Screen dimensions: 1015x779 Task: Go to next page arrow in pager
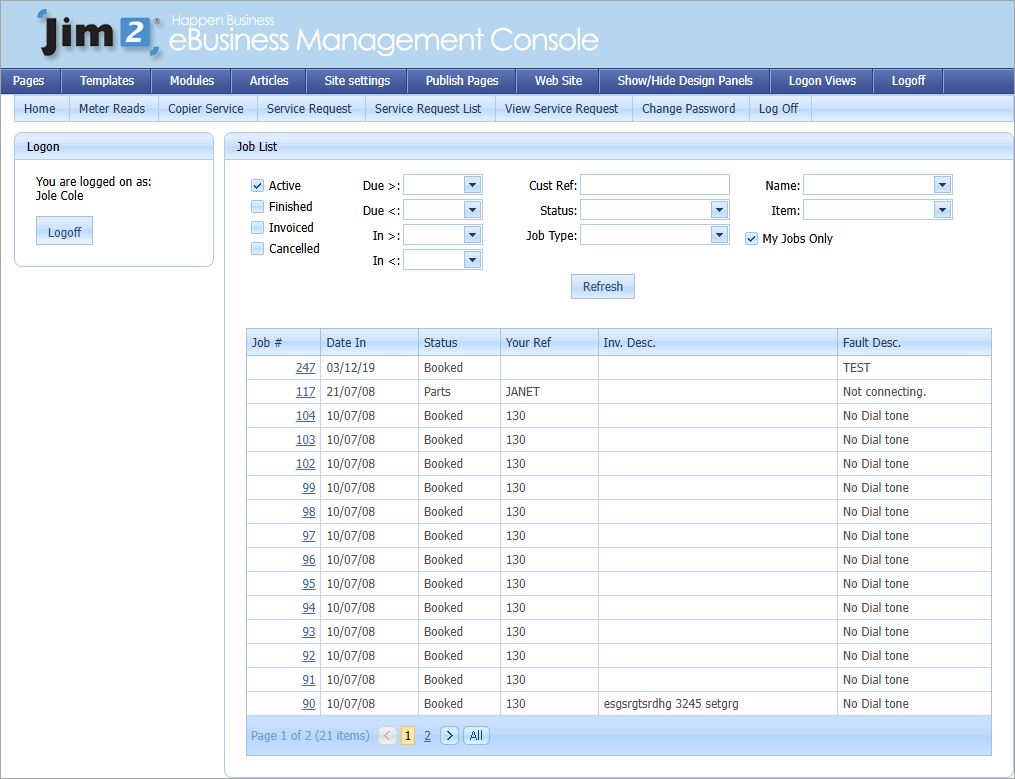click(x=449, y=736)
